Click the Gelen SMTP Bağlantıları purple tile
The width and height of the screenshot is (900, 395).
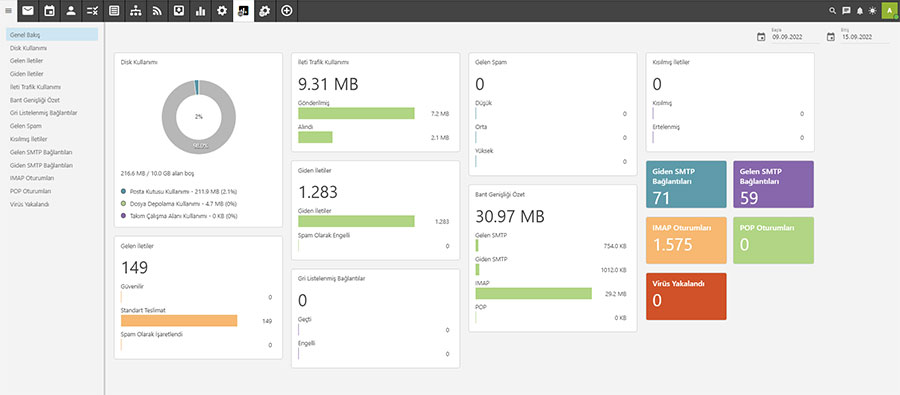[773, 184]
